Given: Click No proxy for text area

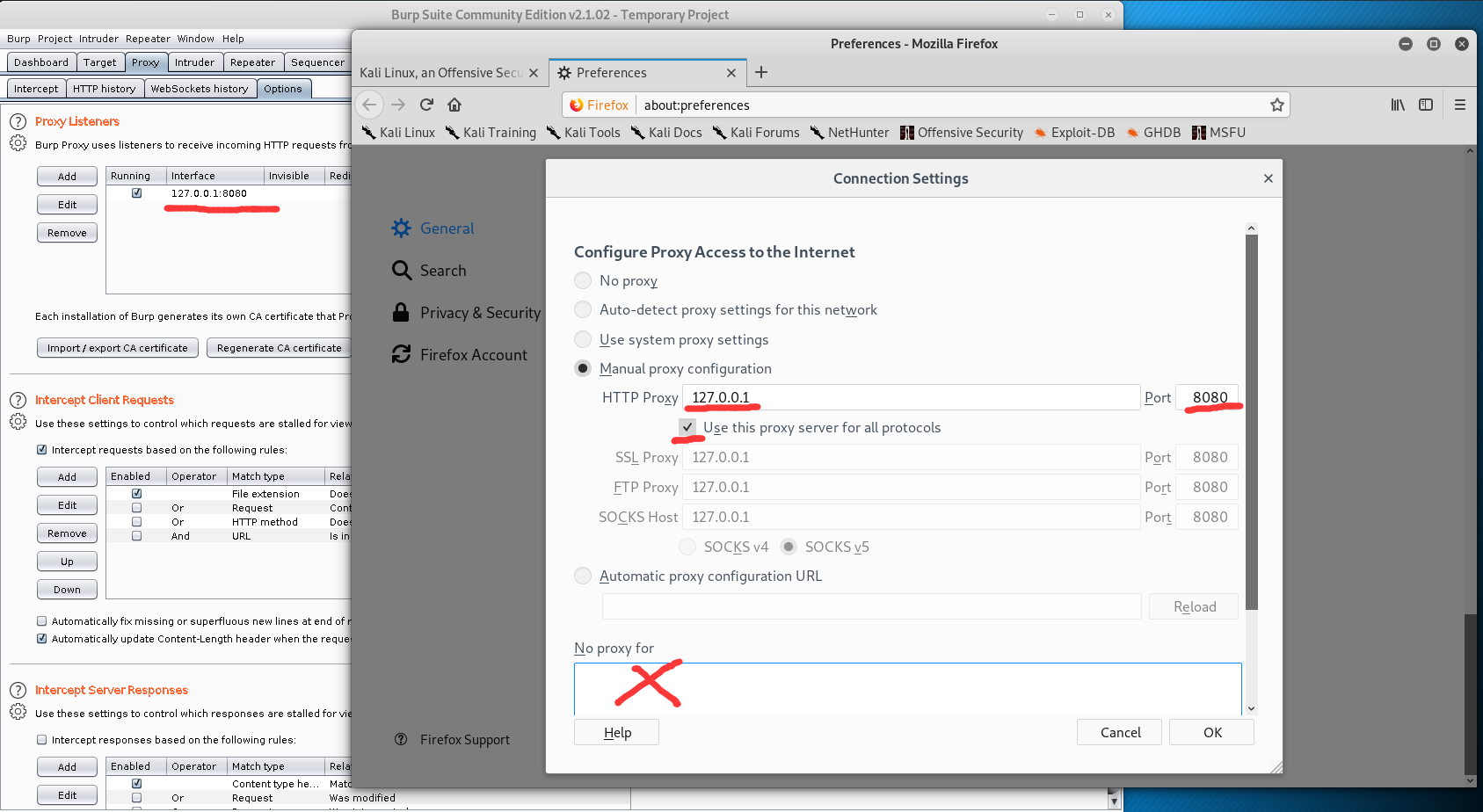Looking at the screenshot, I should coord(908,689).
